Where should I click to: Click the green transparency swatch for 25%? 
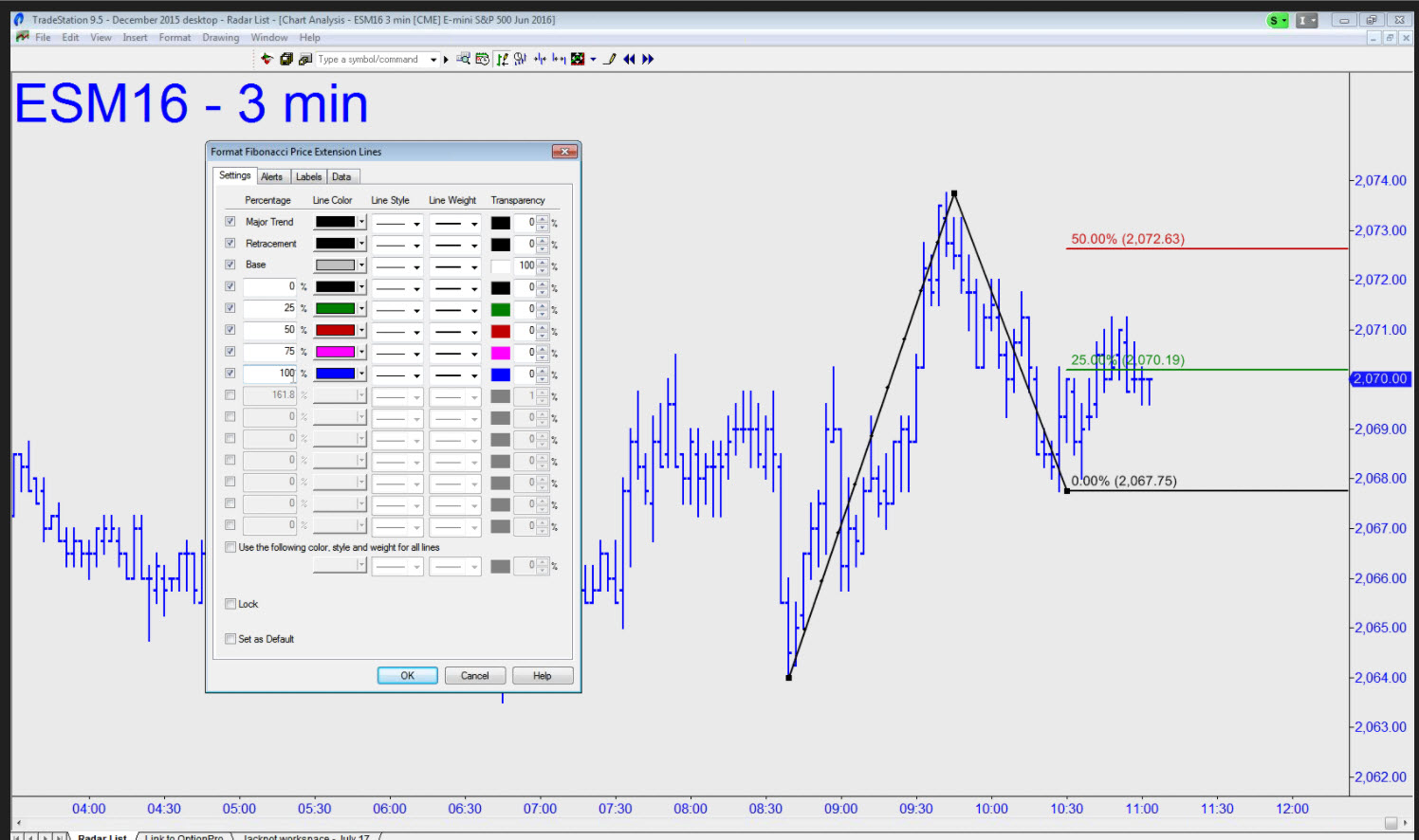tap(501, 310)
